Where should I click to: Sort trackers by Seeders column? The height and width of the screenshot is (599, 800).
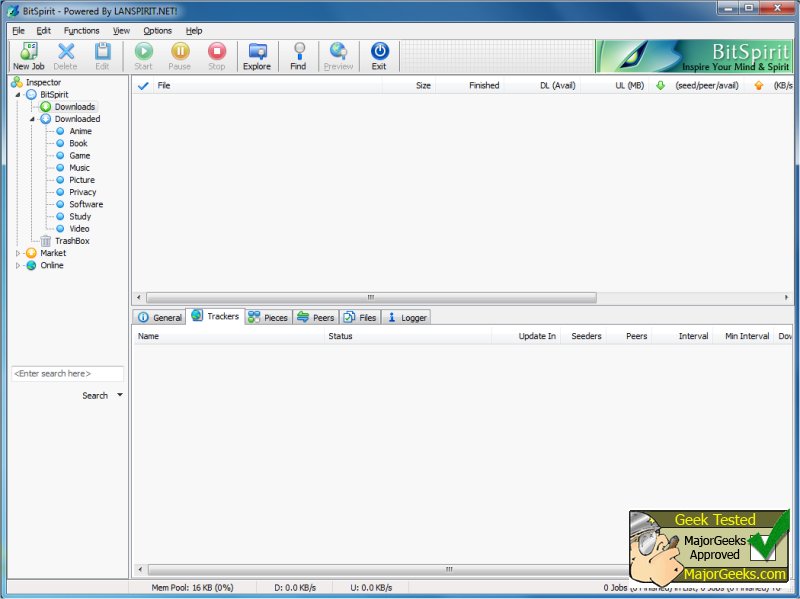point(586,336)
